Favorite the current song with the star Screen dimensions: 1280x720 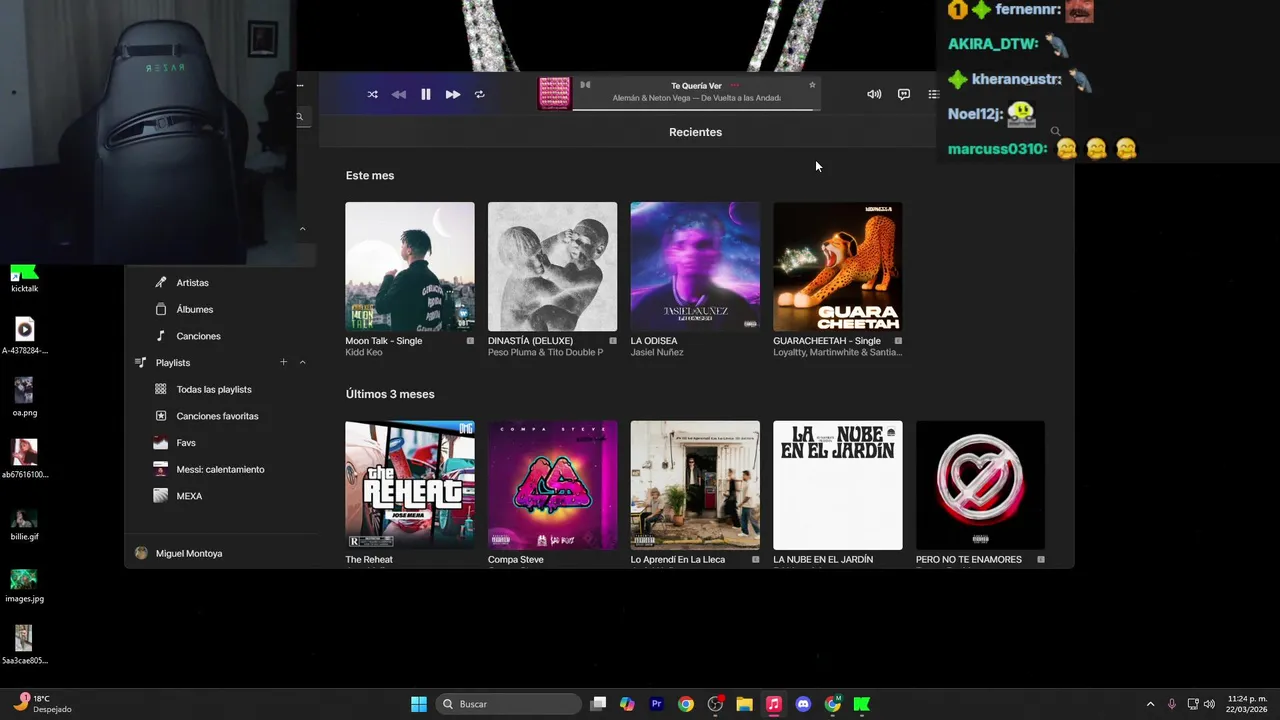click(812, 85)
